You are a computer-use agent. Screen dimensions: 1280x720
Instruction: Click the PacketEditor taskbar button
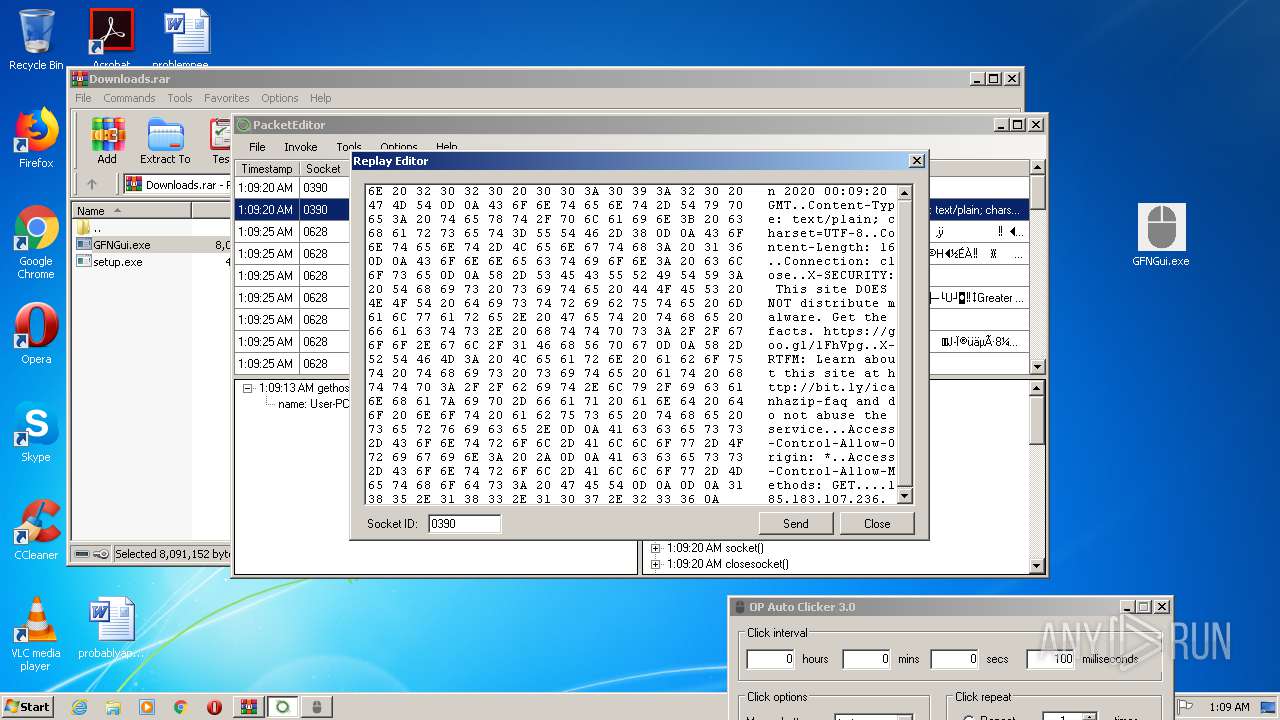(283, 707)
